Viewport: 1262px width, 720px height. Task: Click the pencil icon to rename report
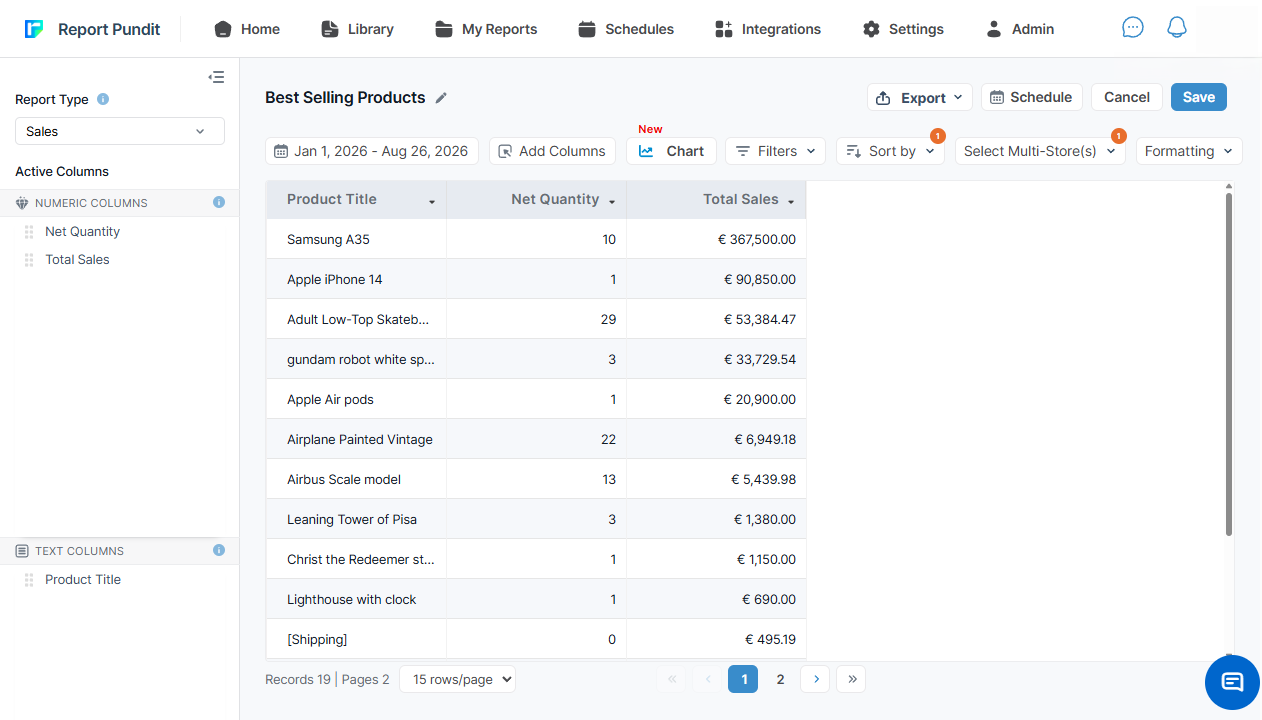point(441,98)
